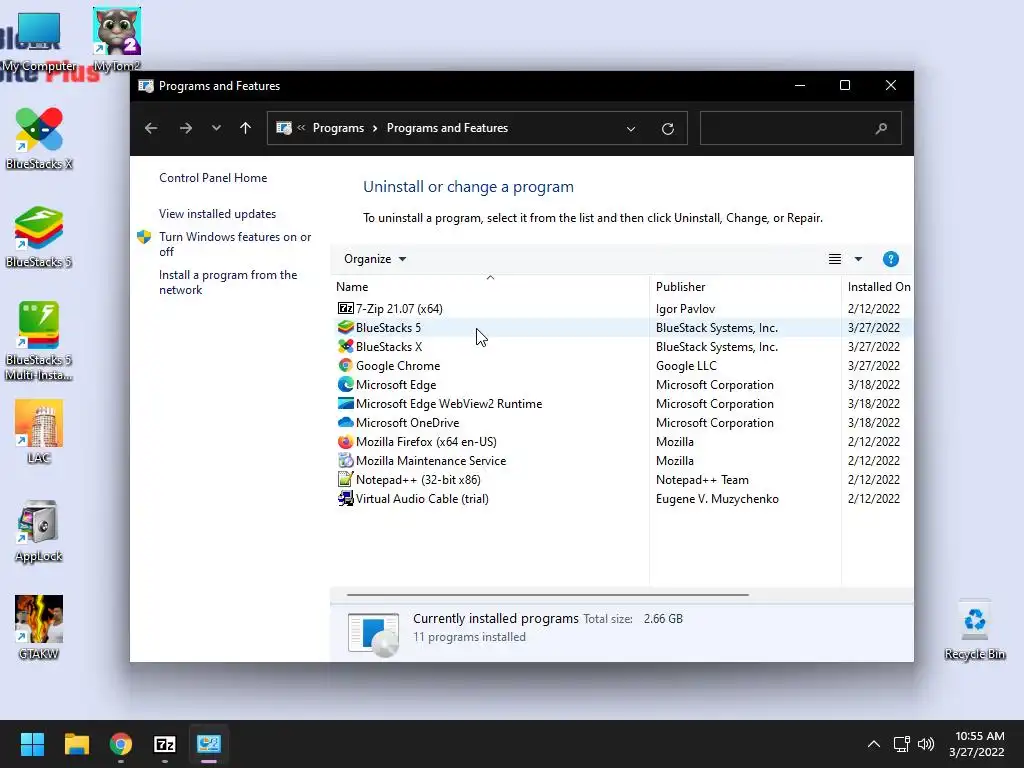Select Virtual Audio Cable (trial) icon
Screen dimensions: 1024x768
click(345, 498)
